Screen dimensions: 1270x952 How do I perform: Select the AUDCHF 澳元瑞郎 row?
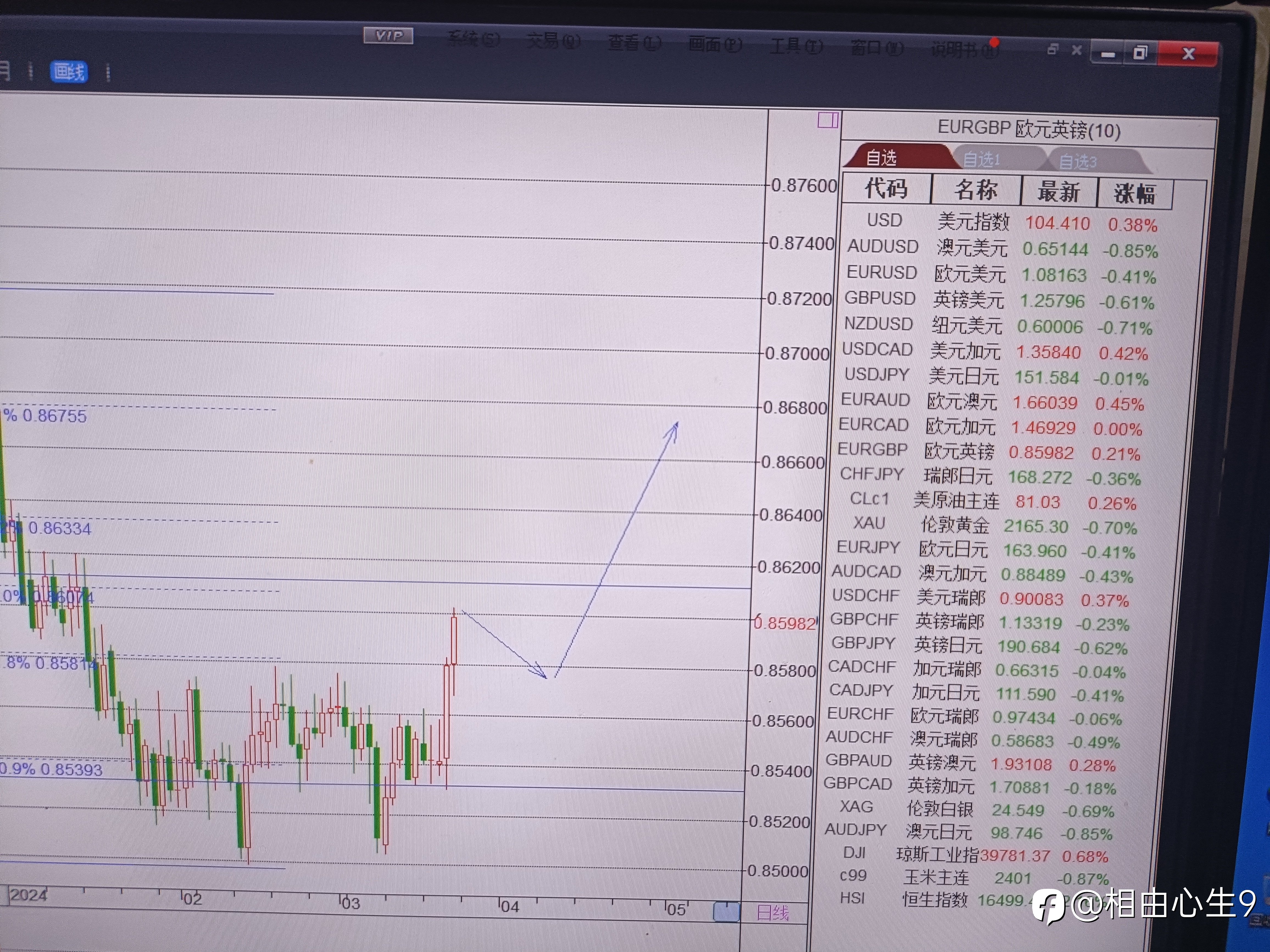tap(974, 740)
